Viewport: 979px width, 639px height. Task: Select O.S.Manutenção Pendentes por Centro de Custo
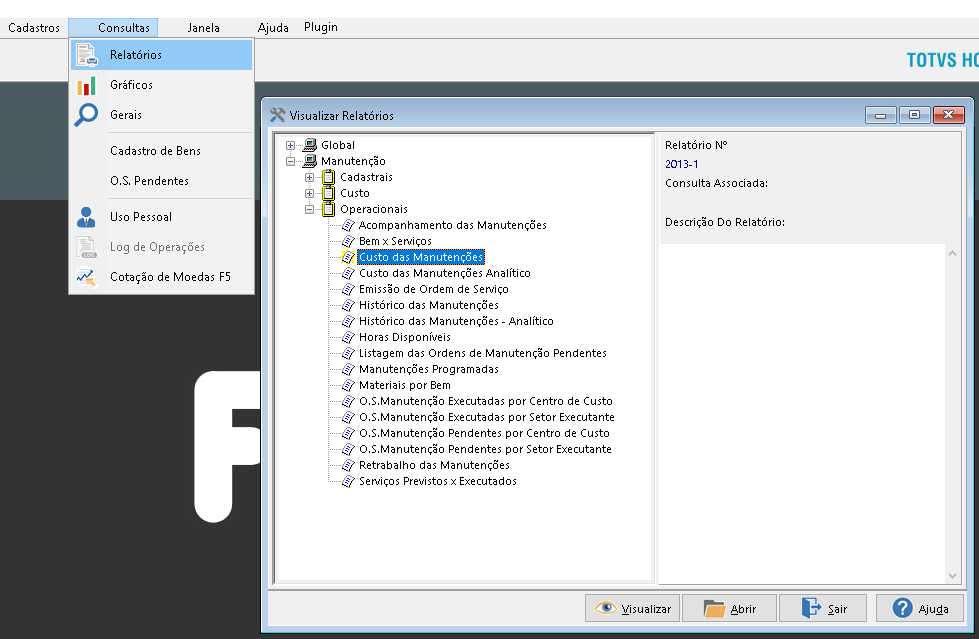pyautogui.click(x=484, y=433)
